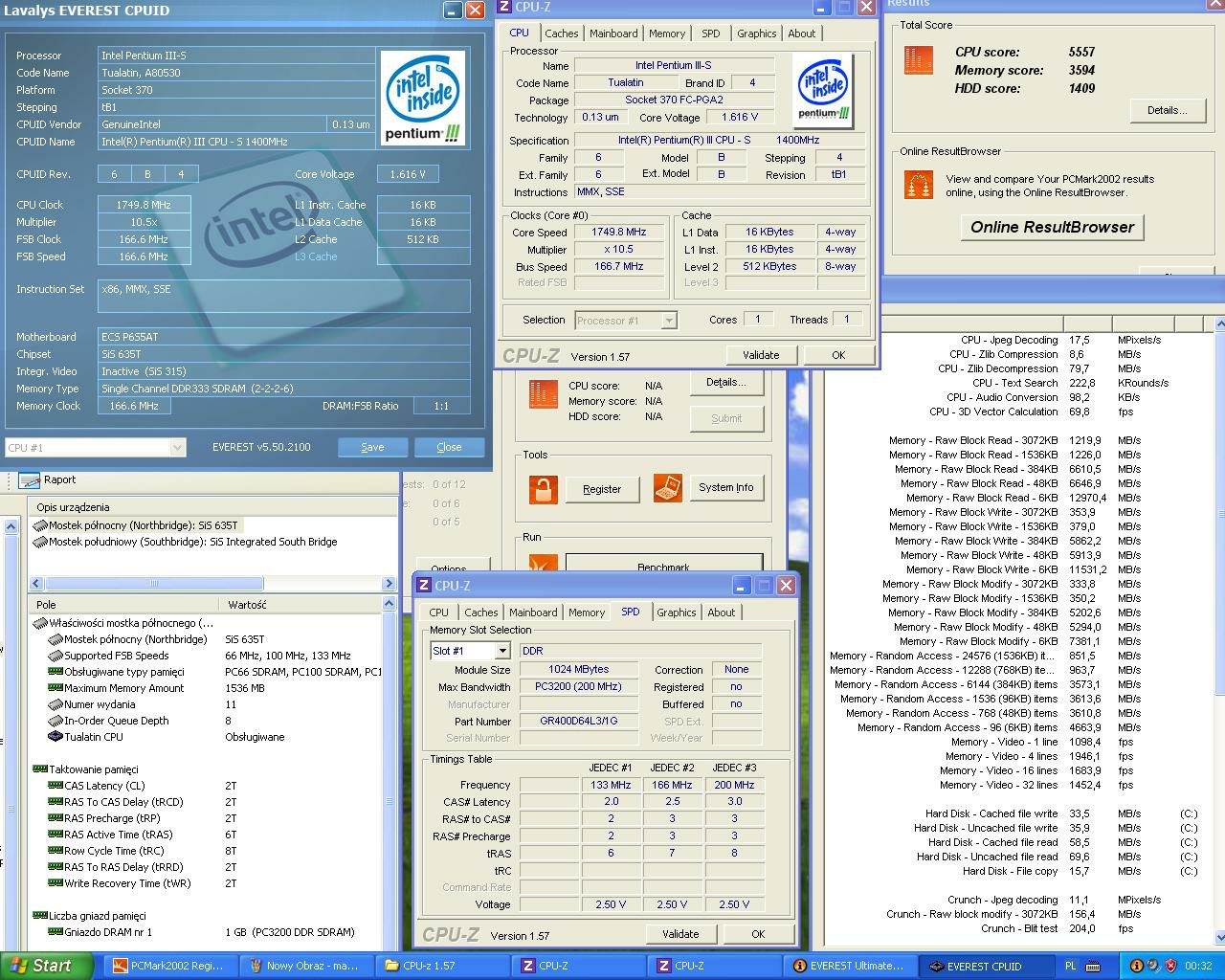This screenshot has height=980, width=1225.
Task: Click Validate in the top CPU-Z window
Action: tap(761, 355)
